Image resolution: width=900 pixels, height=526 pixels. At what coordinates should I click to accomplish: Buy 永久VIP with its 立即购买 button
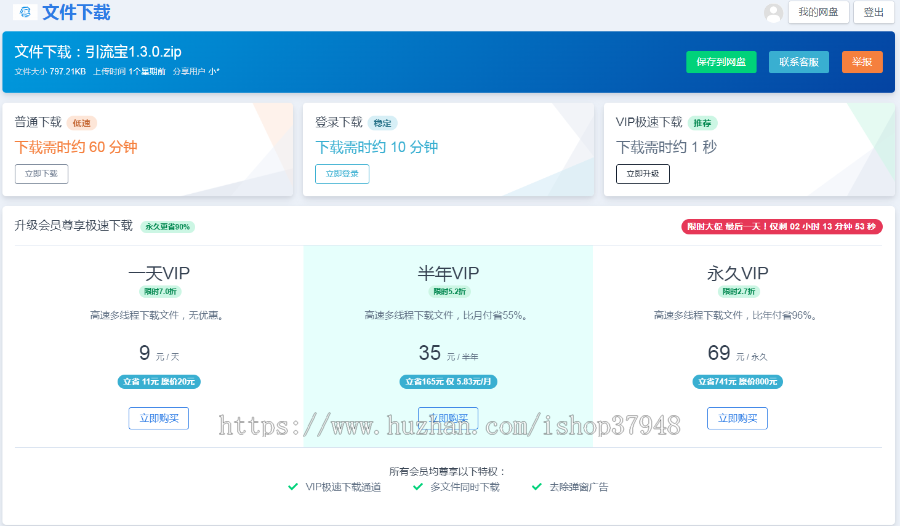click(738, 418)
